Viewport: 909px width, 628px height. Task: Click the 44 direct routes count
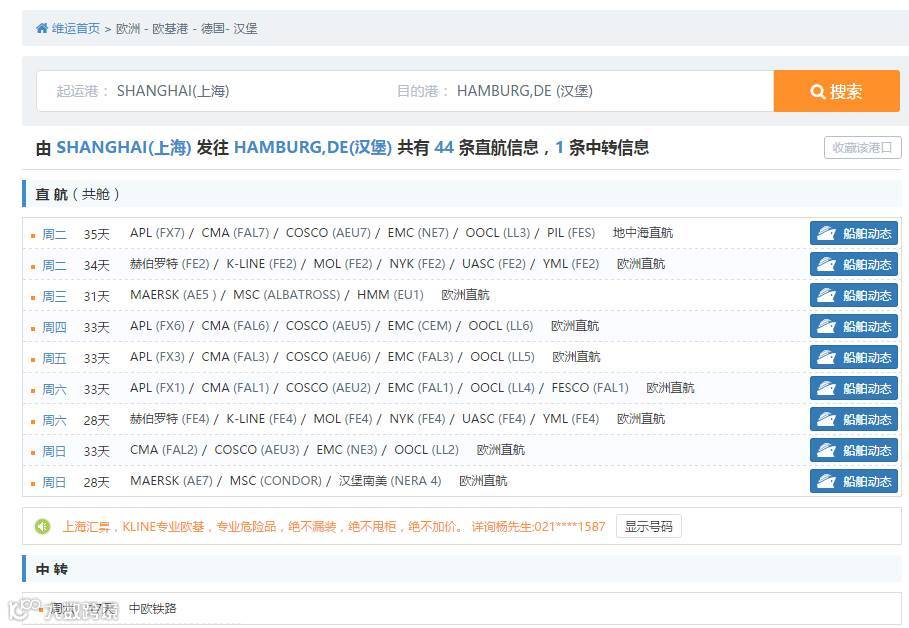point(444,147)
